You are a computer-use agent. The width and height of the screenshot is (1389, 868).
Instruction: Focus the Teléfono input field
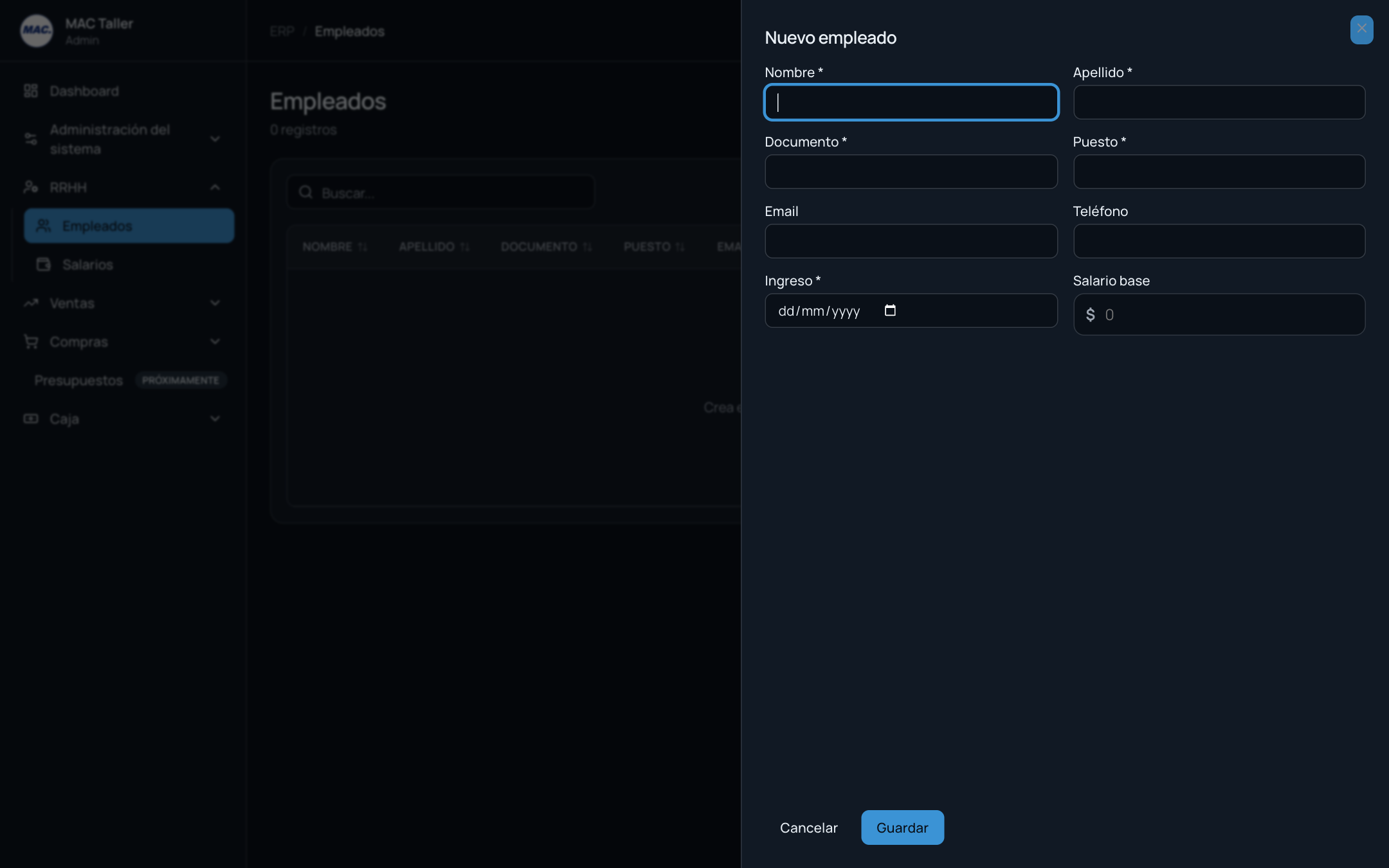pyautogui.click(x=1219, y=241)
